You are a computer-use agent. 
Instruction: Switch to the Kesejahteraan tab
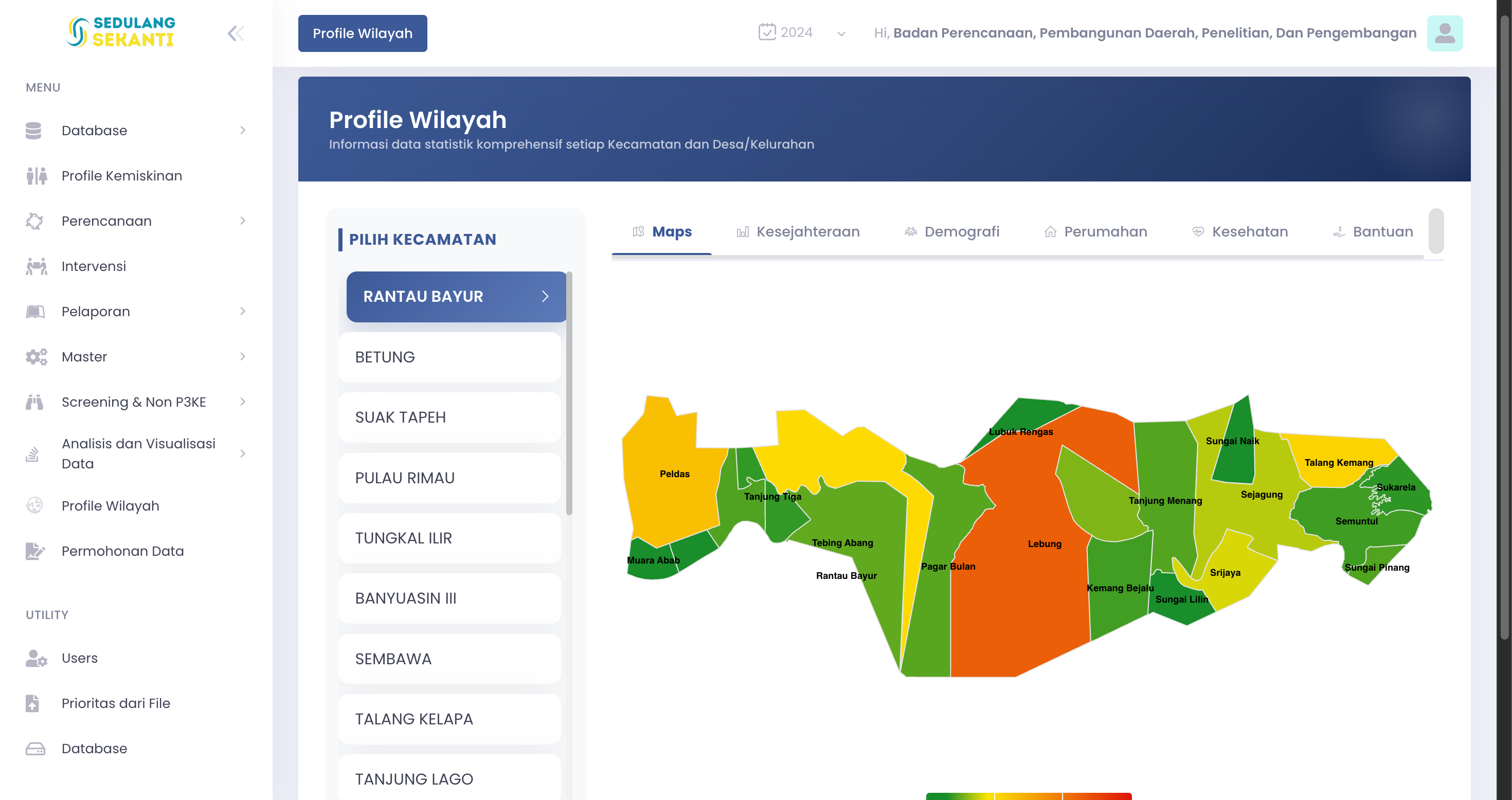click(x=798, y=232)
